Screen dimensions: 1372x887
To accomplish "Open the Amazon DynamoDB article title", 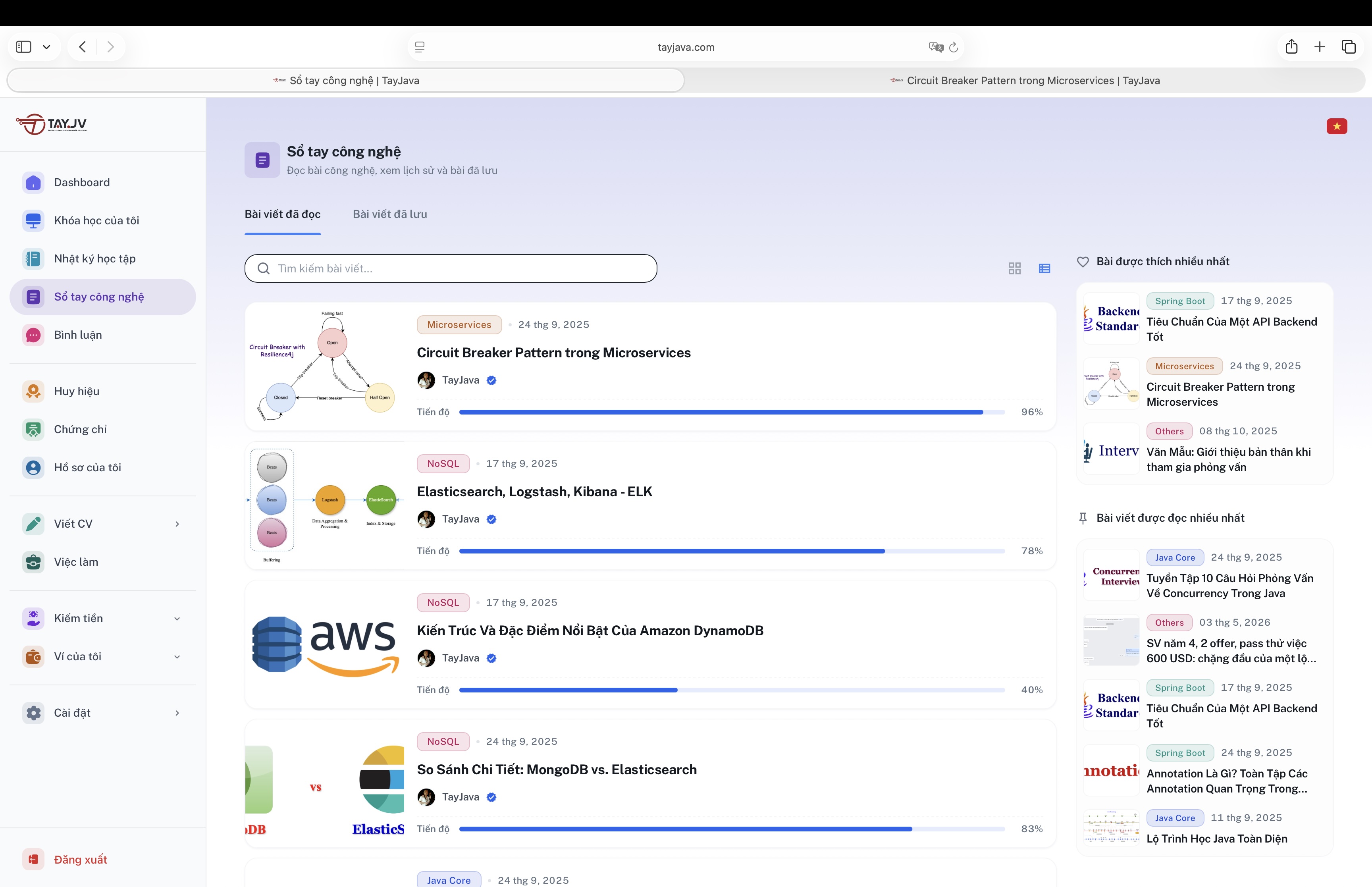I will pyautogui.click(x=590, y=631).
